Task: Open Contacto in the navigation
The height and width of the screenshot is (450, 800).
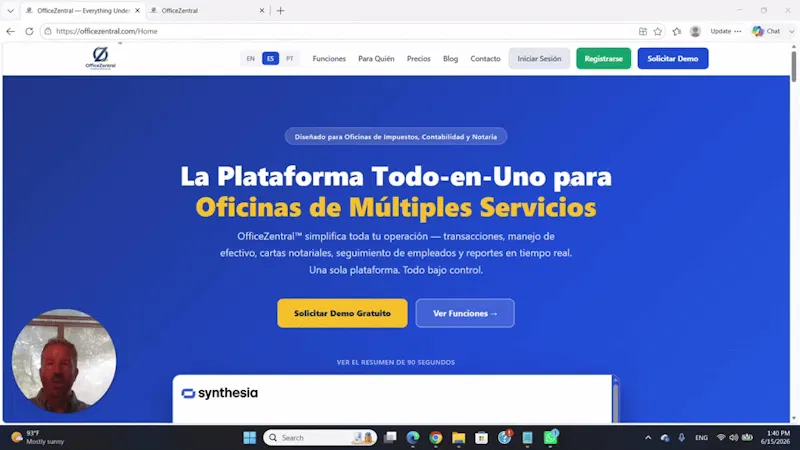Action: click(485, 59)
